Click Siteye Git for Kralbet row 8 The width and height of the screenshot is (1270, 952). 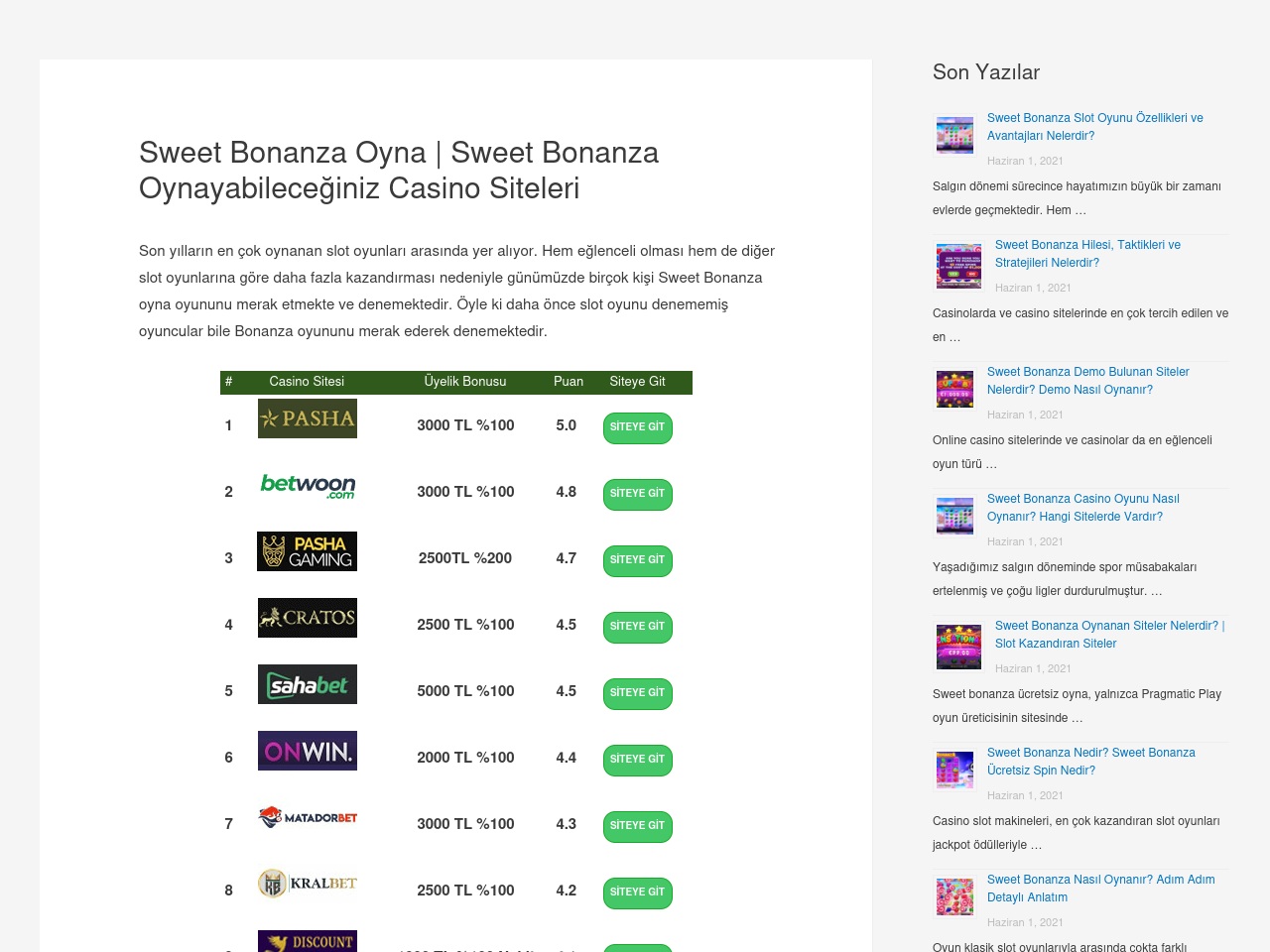coord(638,892)
